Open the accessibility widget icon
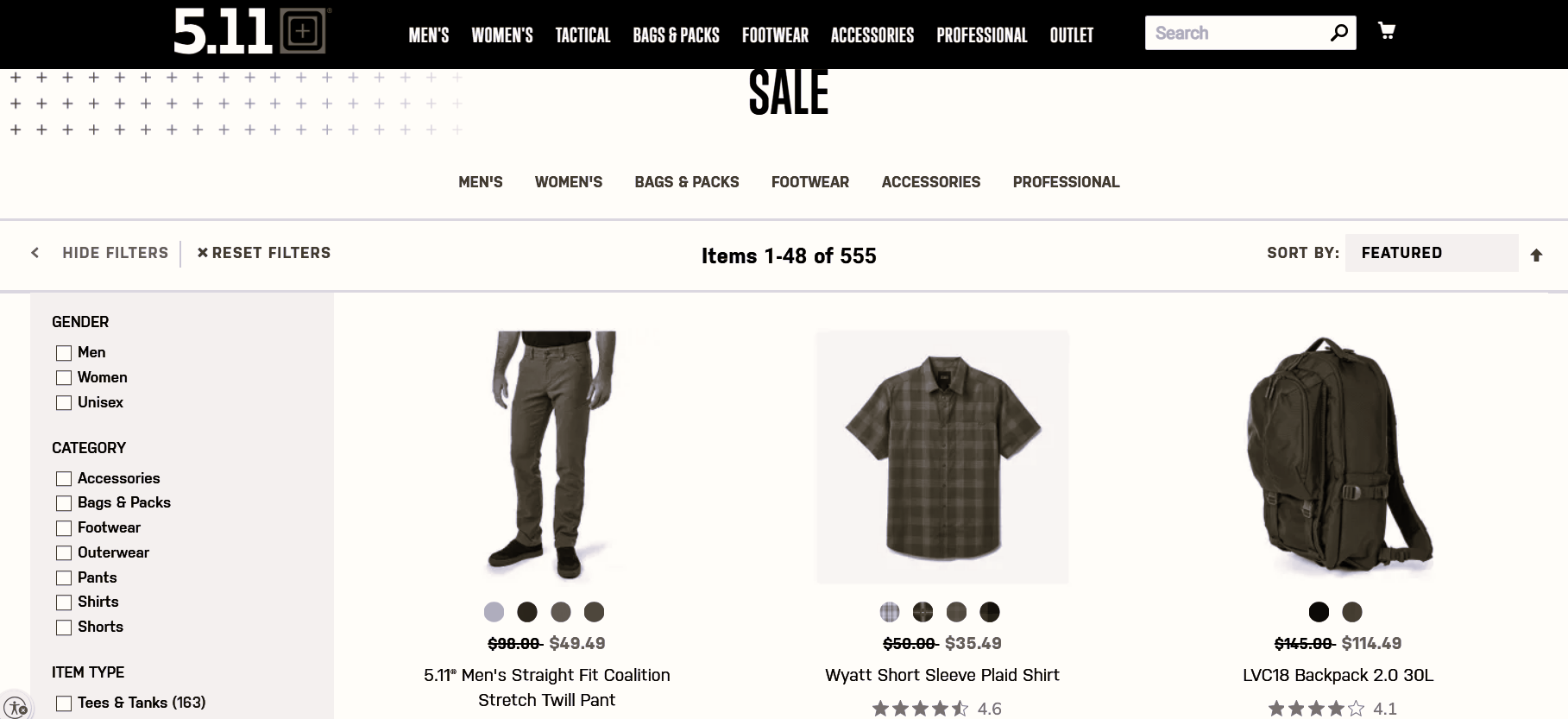Screen dimensions: 1568x719 (16, 707)
